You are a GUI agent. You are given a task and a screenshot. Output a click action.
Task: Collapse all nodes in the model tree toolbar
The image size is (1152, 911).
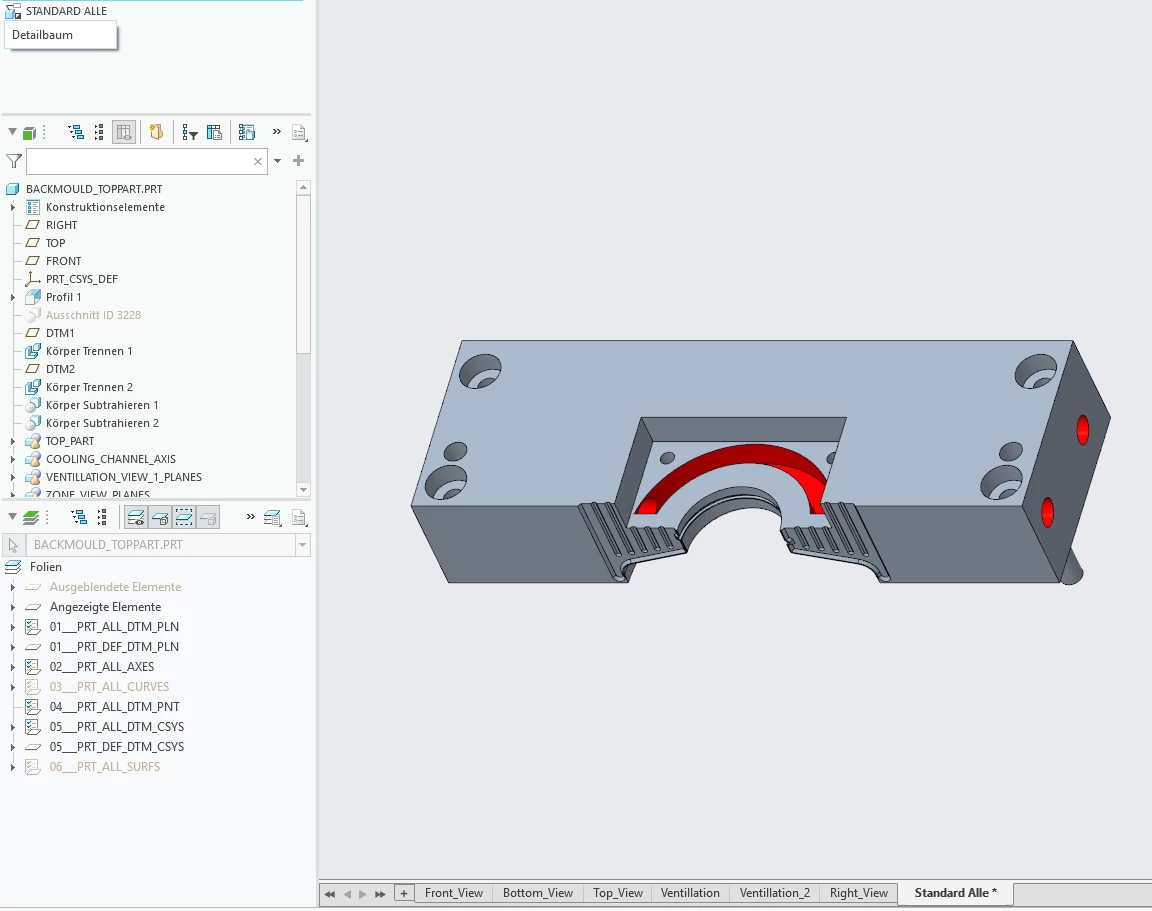pyautogui.click(x=99, y=132)
